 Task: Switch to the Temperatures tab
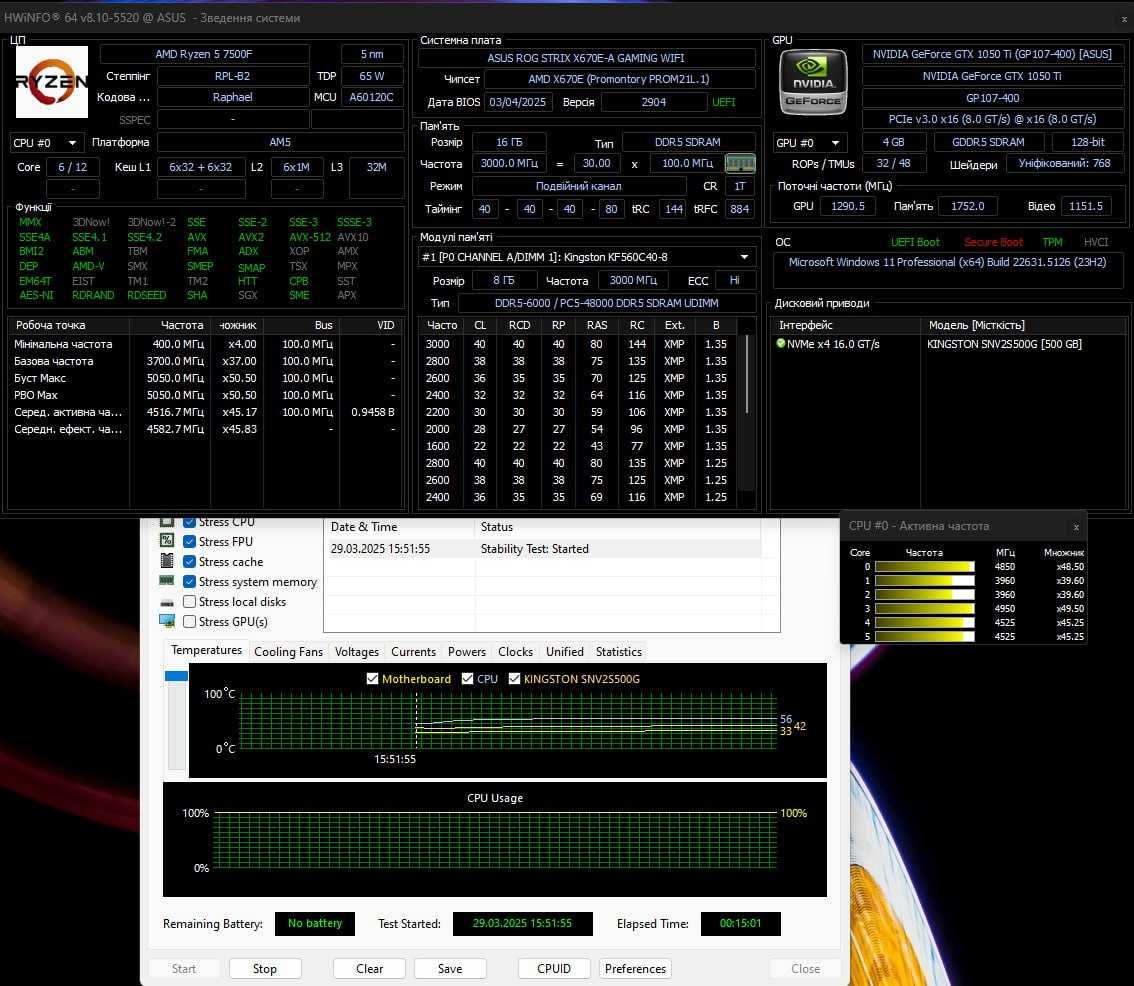pos(206,650)
